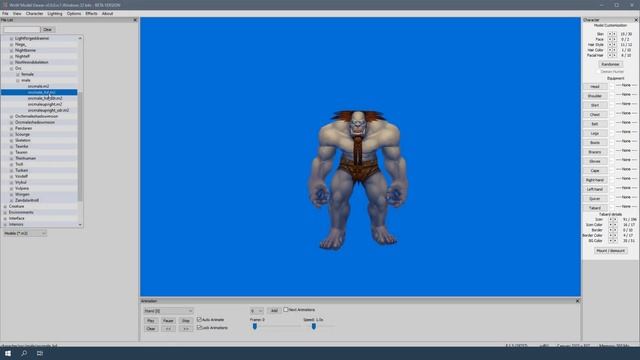Open the Models (*.m2) file filter dropdown
Viewport: 640px width, 360px height.
[x=25, y=233]
